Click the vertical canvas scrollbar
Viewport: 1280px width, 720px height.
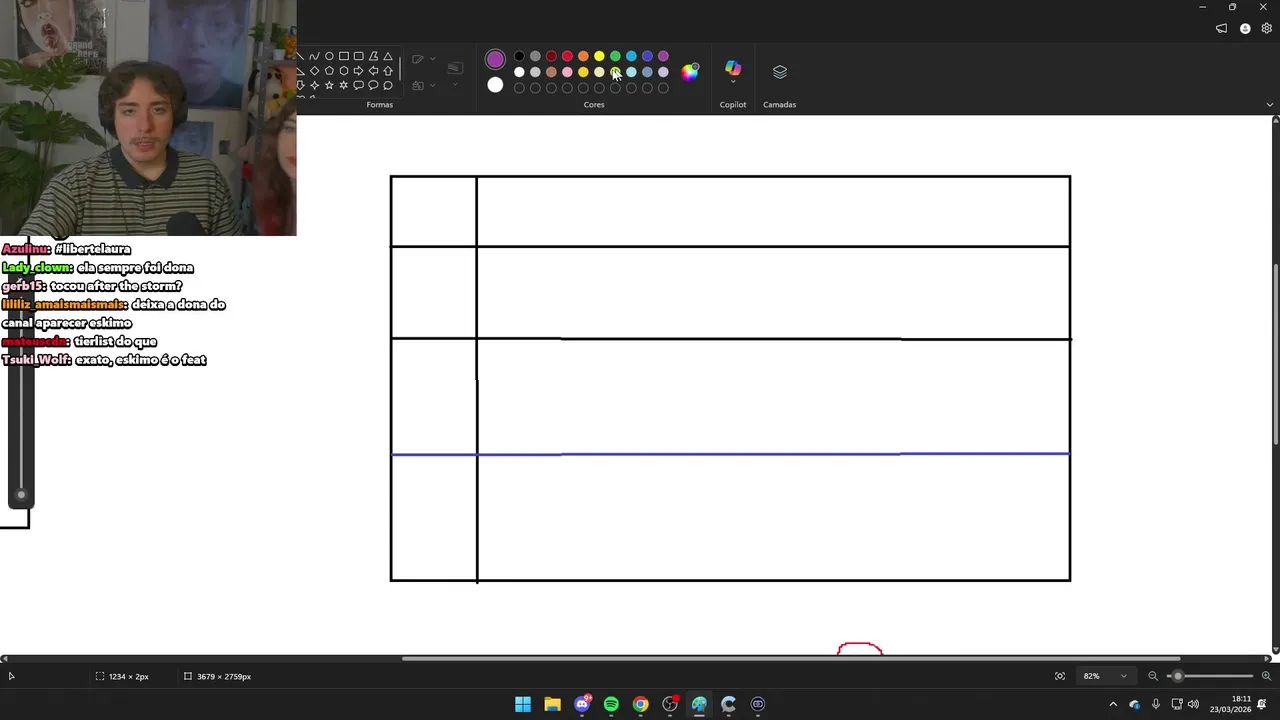[1275, 353]
